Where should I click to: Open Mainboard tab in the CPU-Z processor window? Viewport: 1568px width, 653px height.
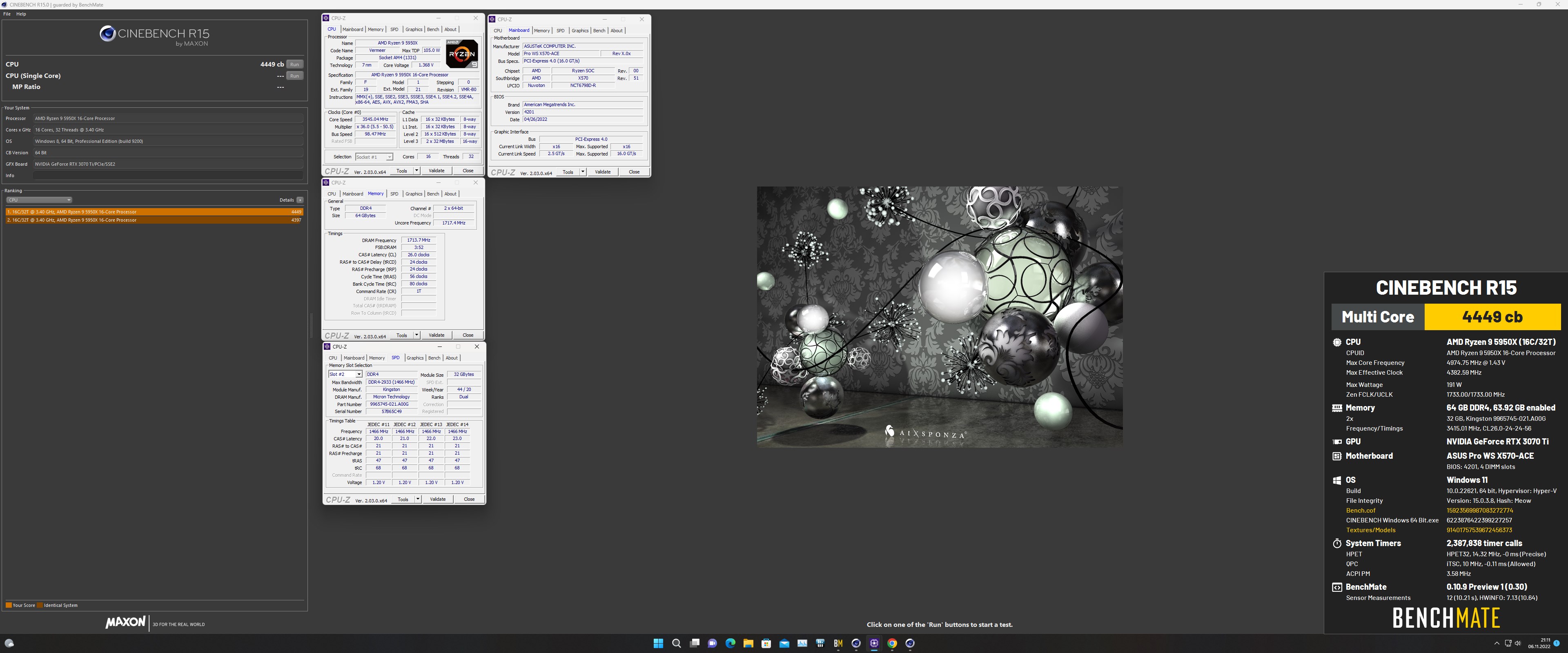point(352,29)
